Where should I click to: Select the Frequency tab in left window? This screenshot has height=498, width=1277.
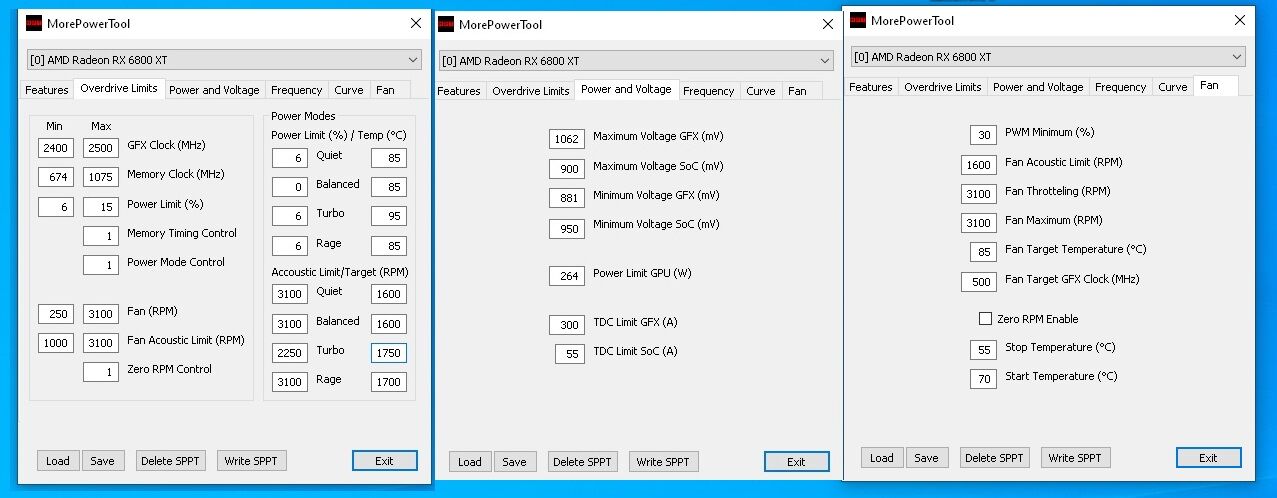296,90
